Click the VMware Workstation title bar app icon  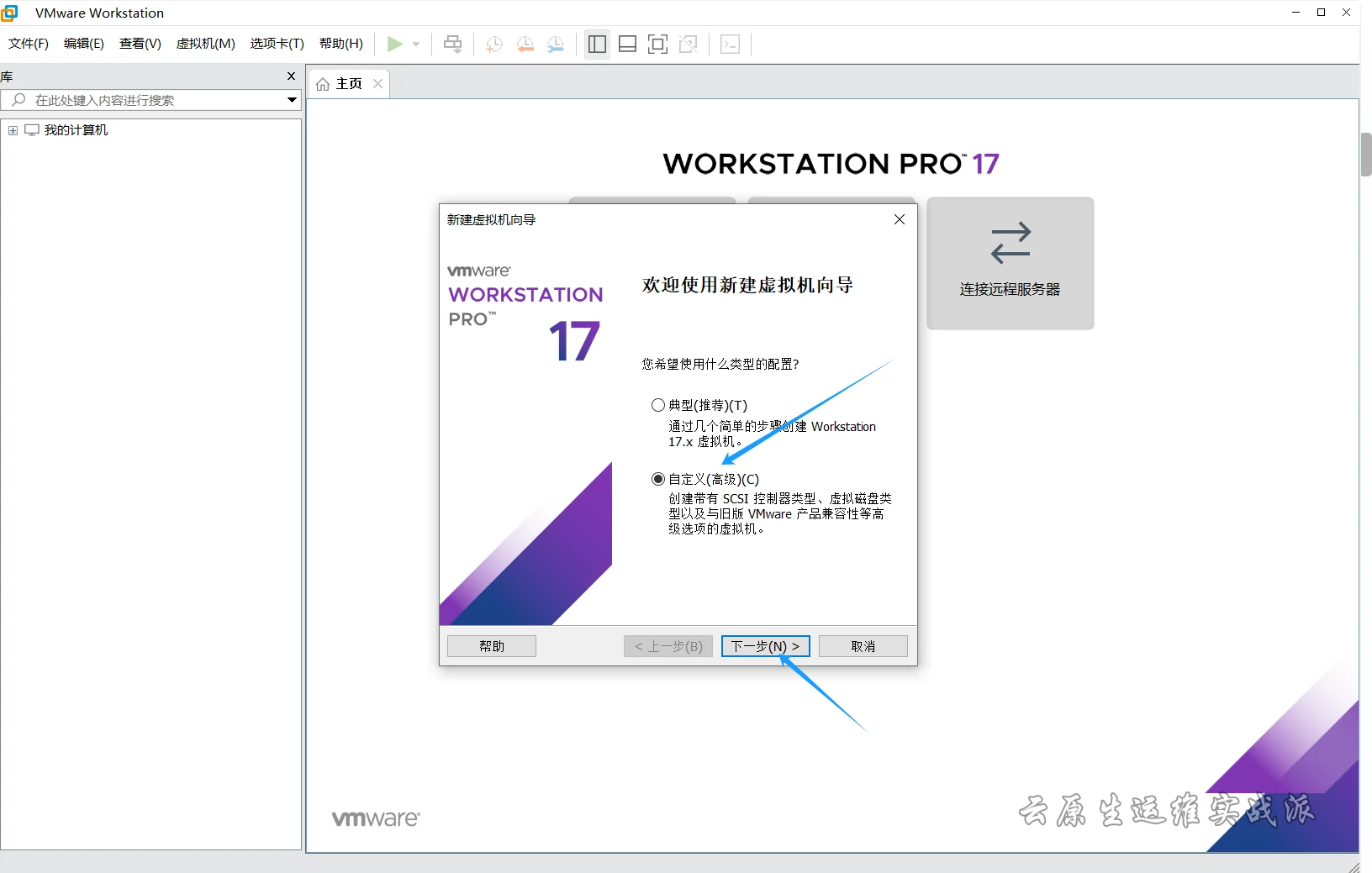click(10, 13)
